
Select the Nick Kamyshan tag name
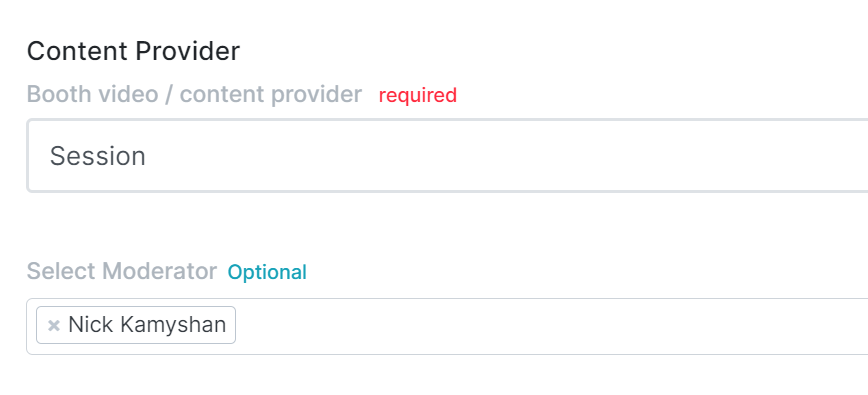[147, 325]
